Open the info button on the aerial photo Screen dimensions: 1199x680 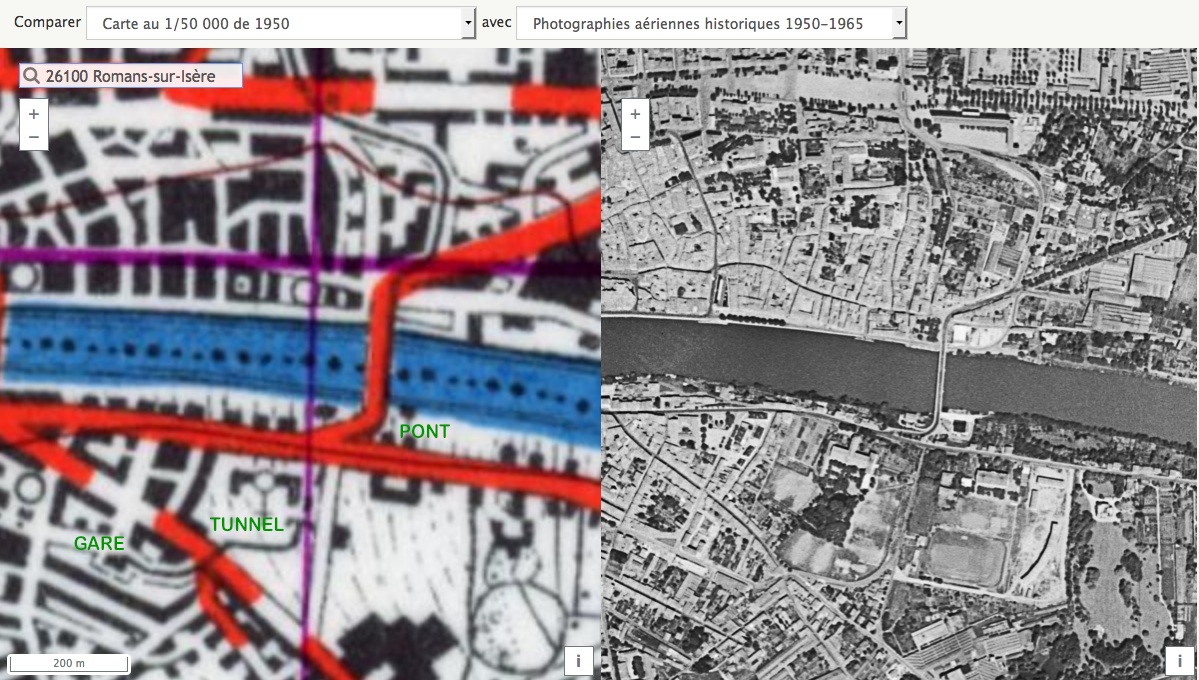(1180, 661)
